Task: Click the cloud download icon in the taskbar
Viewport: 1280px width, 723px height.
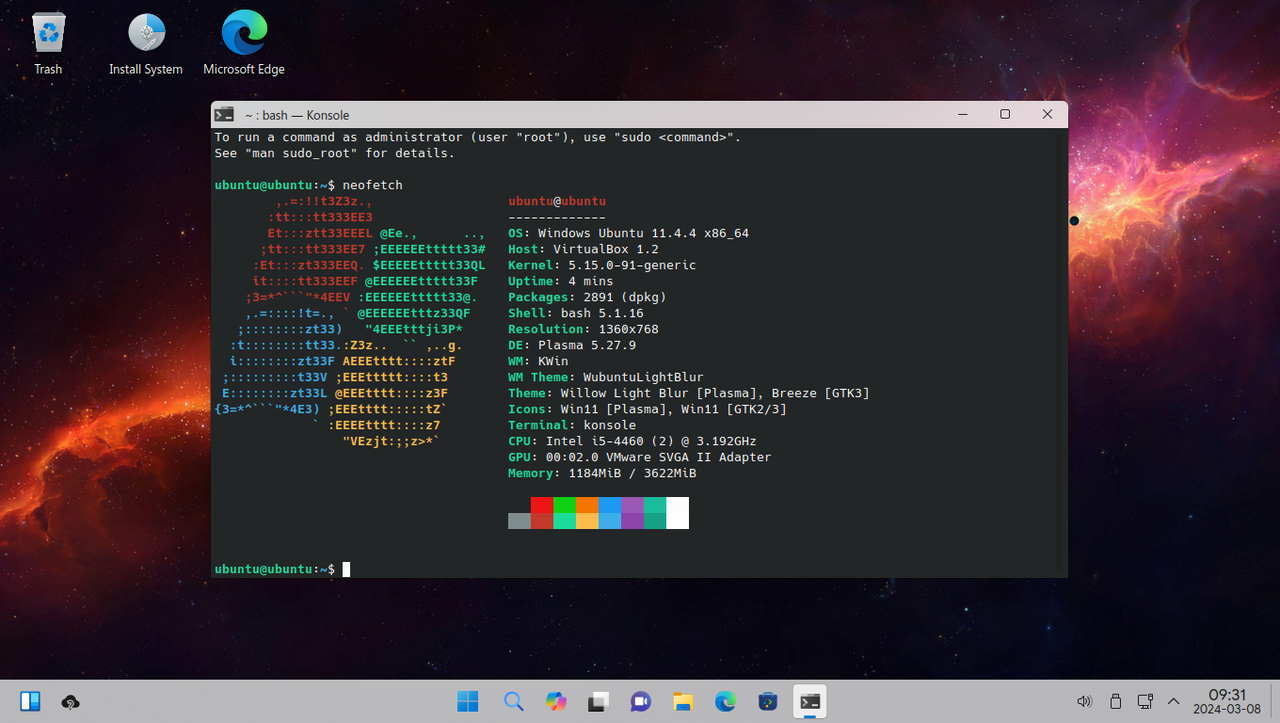Action: (x=70, y=702)
